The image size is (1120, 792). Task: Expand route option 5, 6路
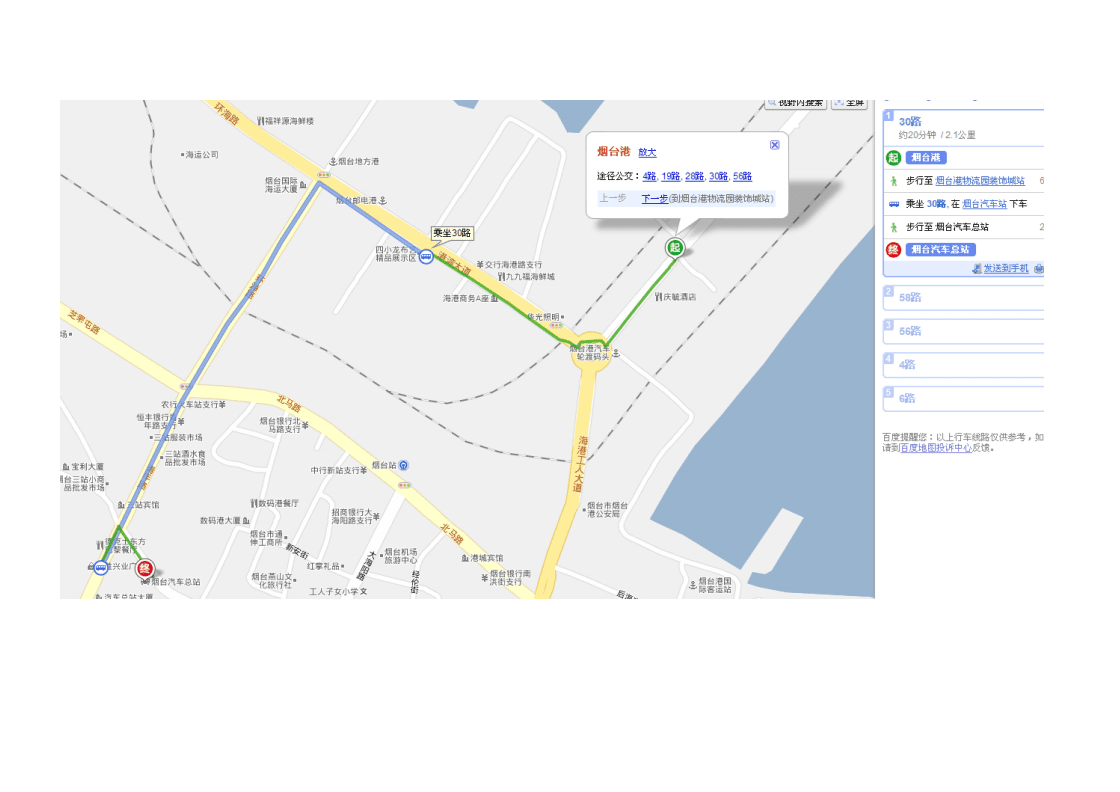pyautogui.click(x=906, y=398)
